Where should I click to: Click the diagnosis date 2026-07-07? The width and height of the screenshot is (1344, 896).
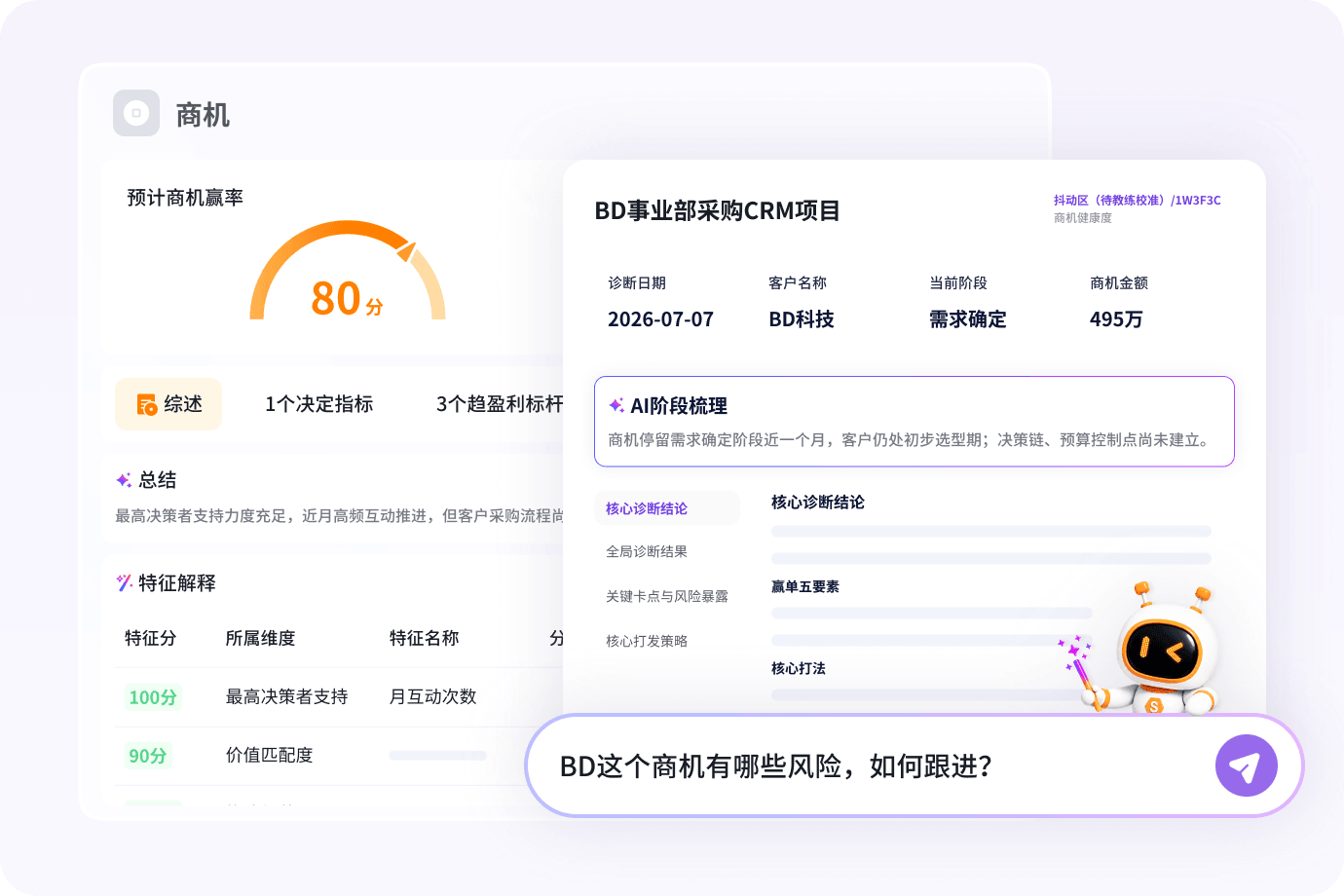(x=660, y=319)
